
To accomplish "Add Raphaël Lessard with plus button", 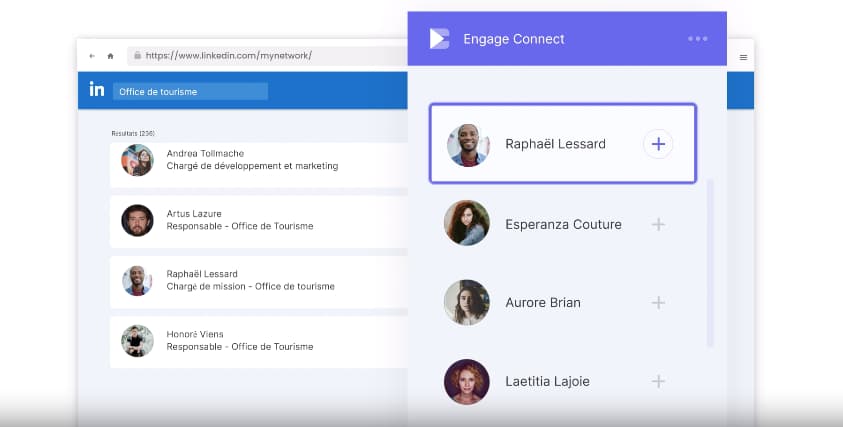I will click(x=658, y=144).
